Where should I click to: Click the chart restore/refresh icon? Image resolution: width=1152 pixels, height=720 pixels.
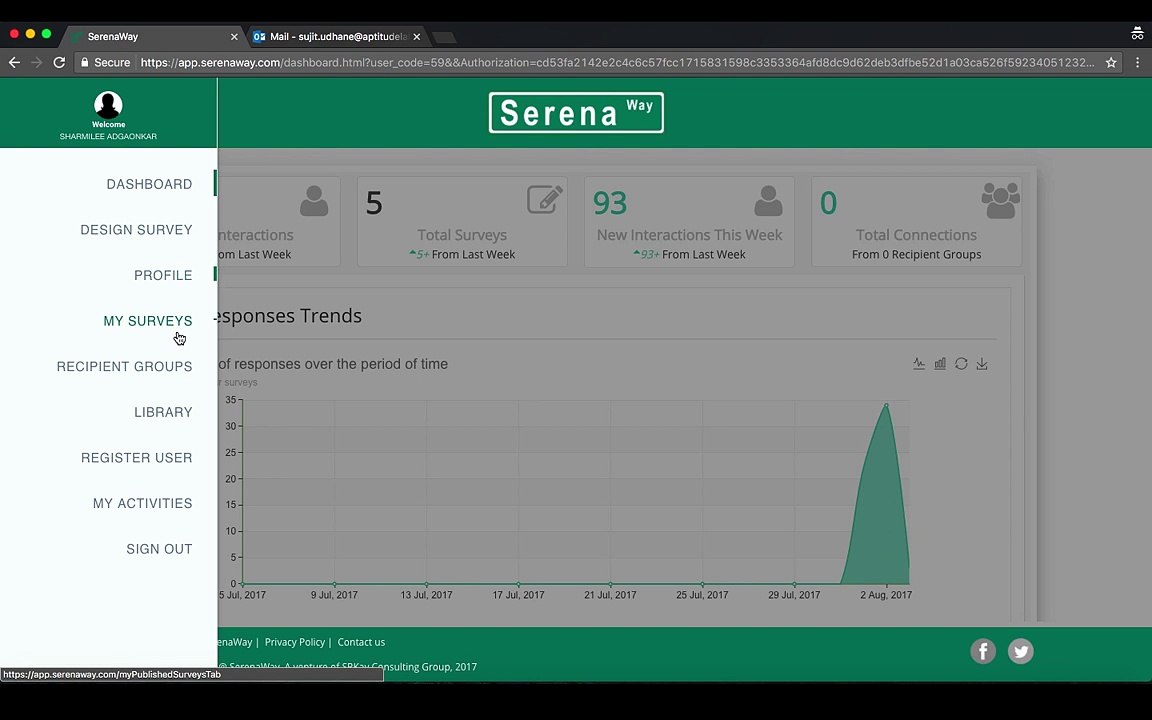point(961,364)
